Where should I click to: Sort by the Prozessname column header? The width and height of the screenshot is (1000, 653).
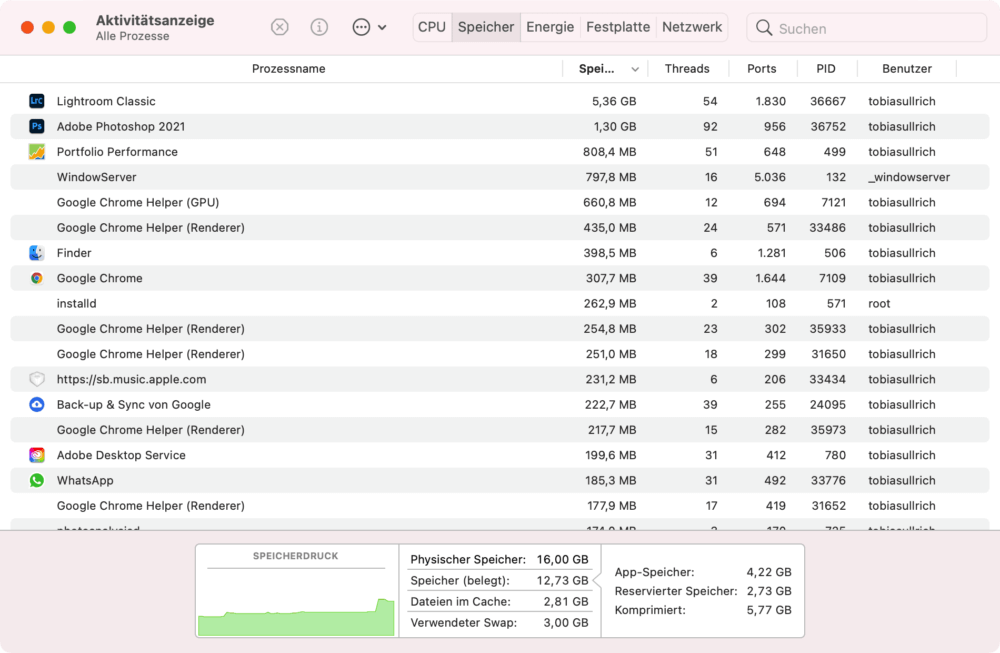[x=288, y=69]
